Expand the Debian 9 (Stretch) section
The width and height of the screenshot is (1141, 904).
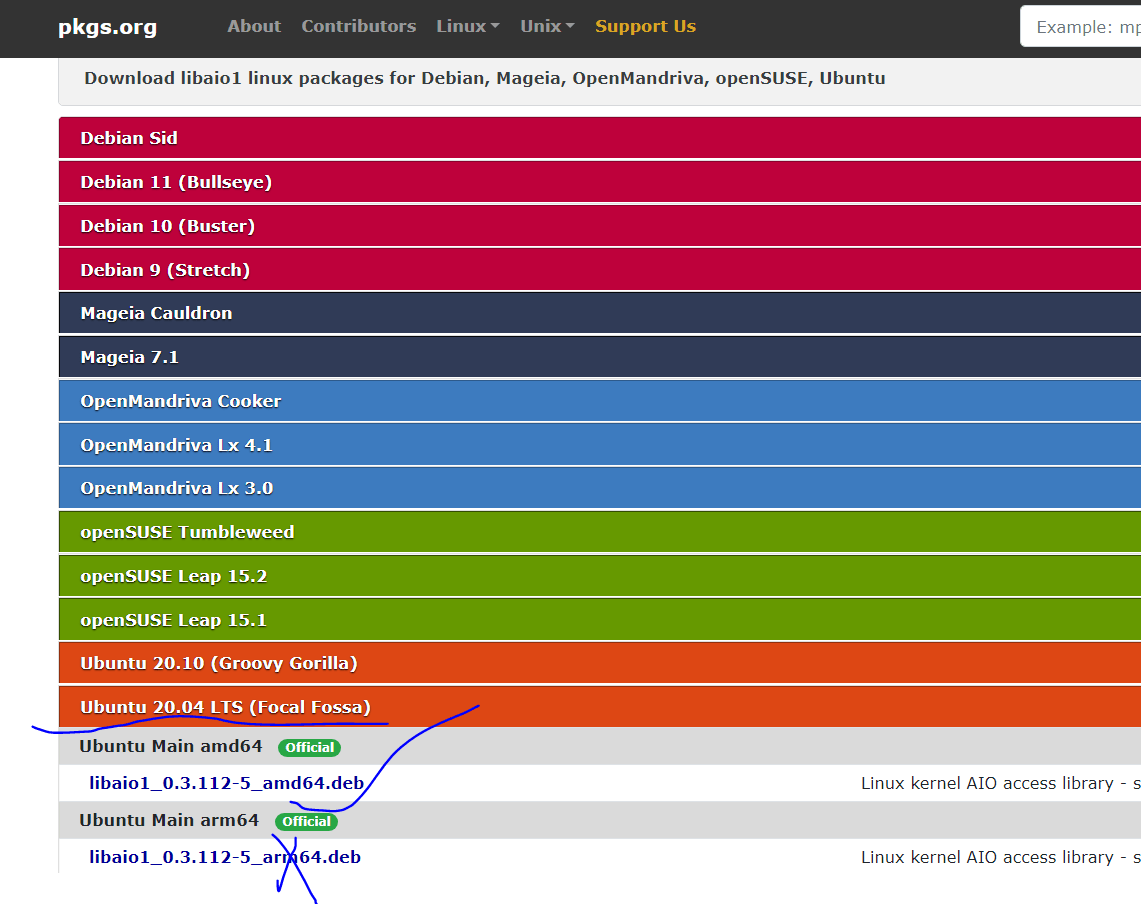click(x=600, y=269)
